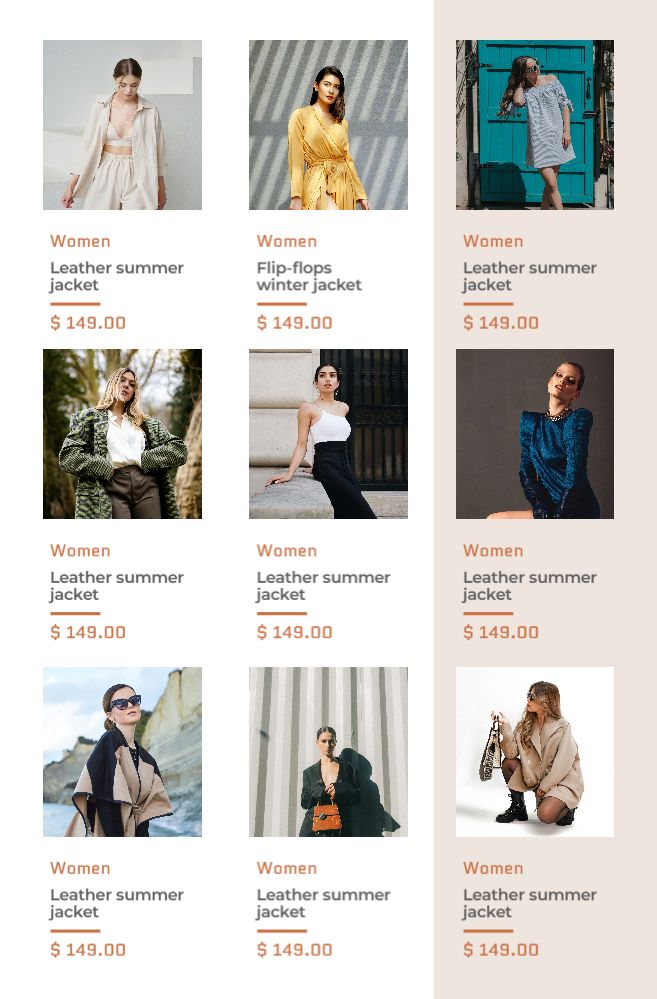
Task: Open the orange handbag model photo
Action: click(328, 752)
